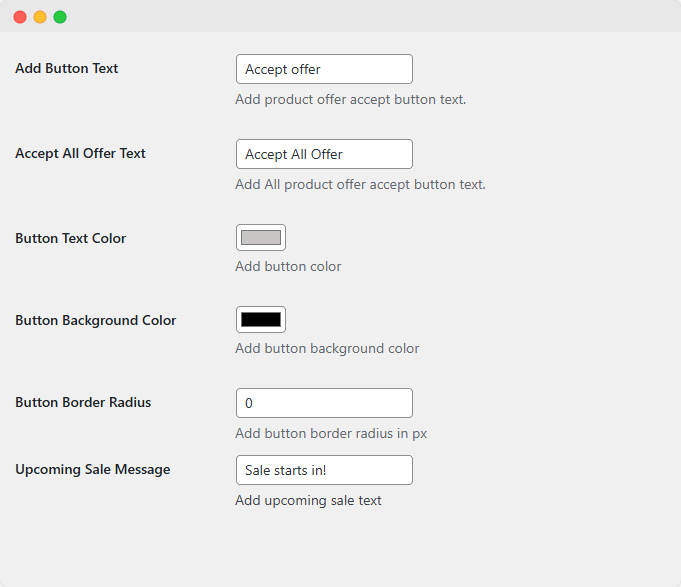Click the "Add button border radius in px" hint
681x587 pixels.
click(331, 433)
